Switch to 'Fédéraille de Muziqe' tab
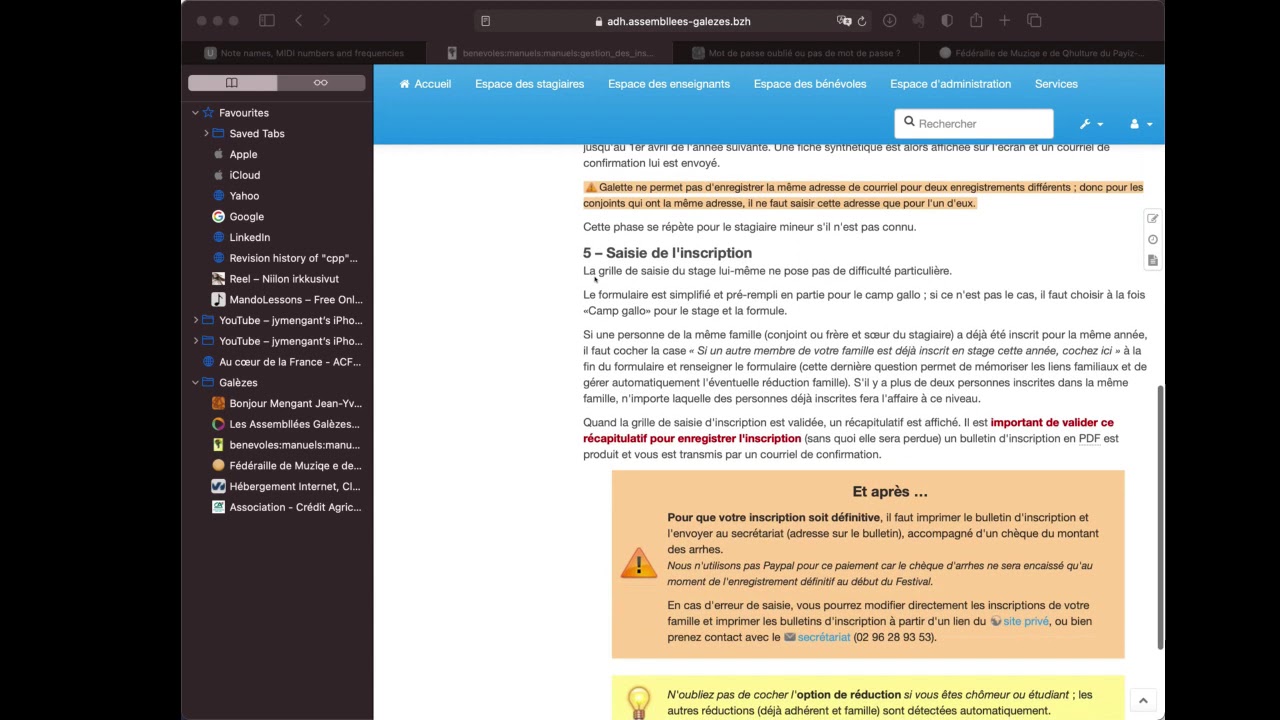This screenshot has height=720, width=1280. [x=1041, y=53]
